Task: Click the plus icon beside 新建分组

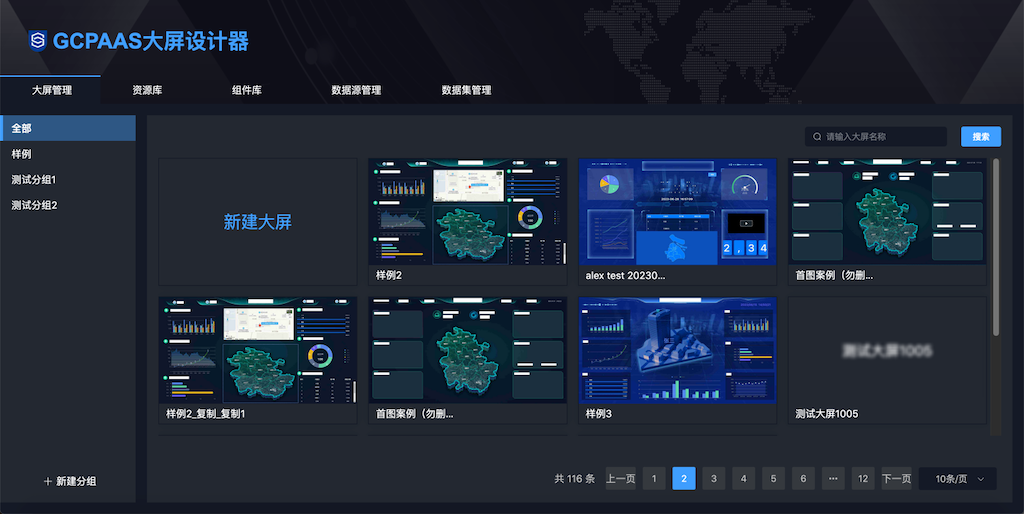Action: pyautogui.click(x=48, y=481)
